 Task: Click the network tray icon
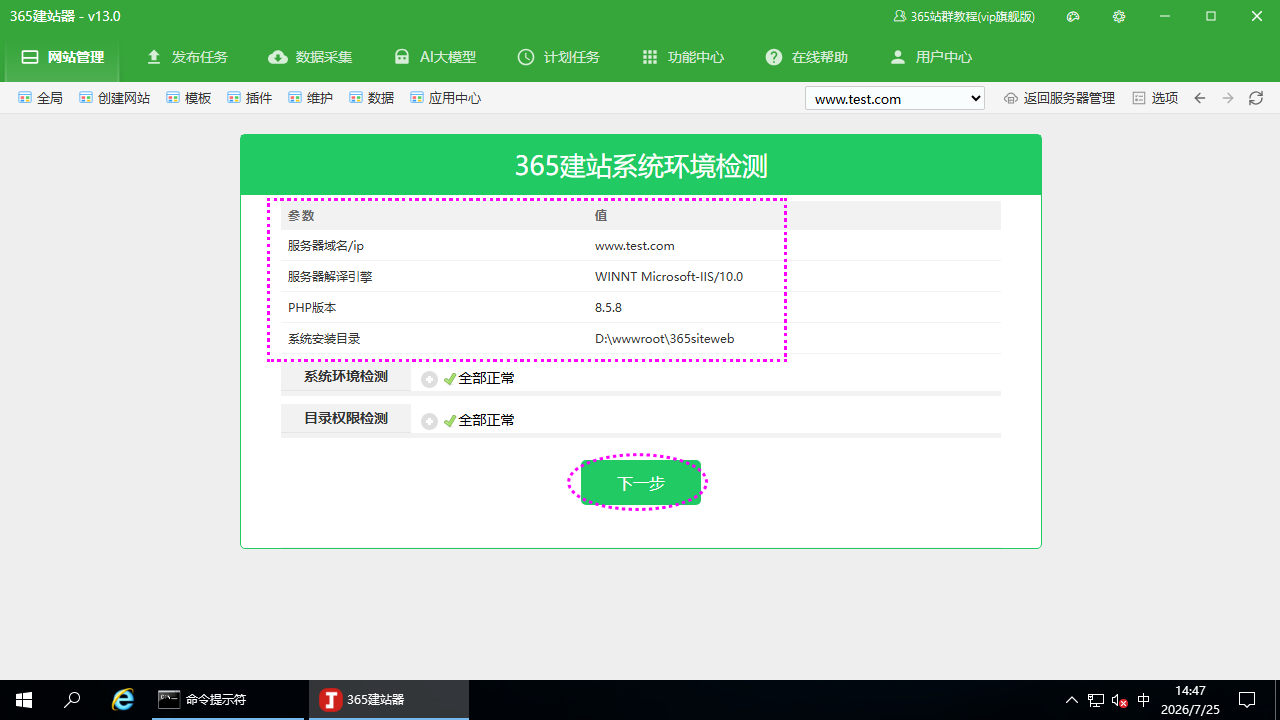click(1096, 700)
